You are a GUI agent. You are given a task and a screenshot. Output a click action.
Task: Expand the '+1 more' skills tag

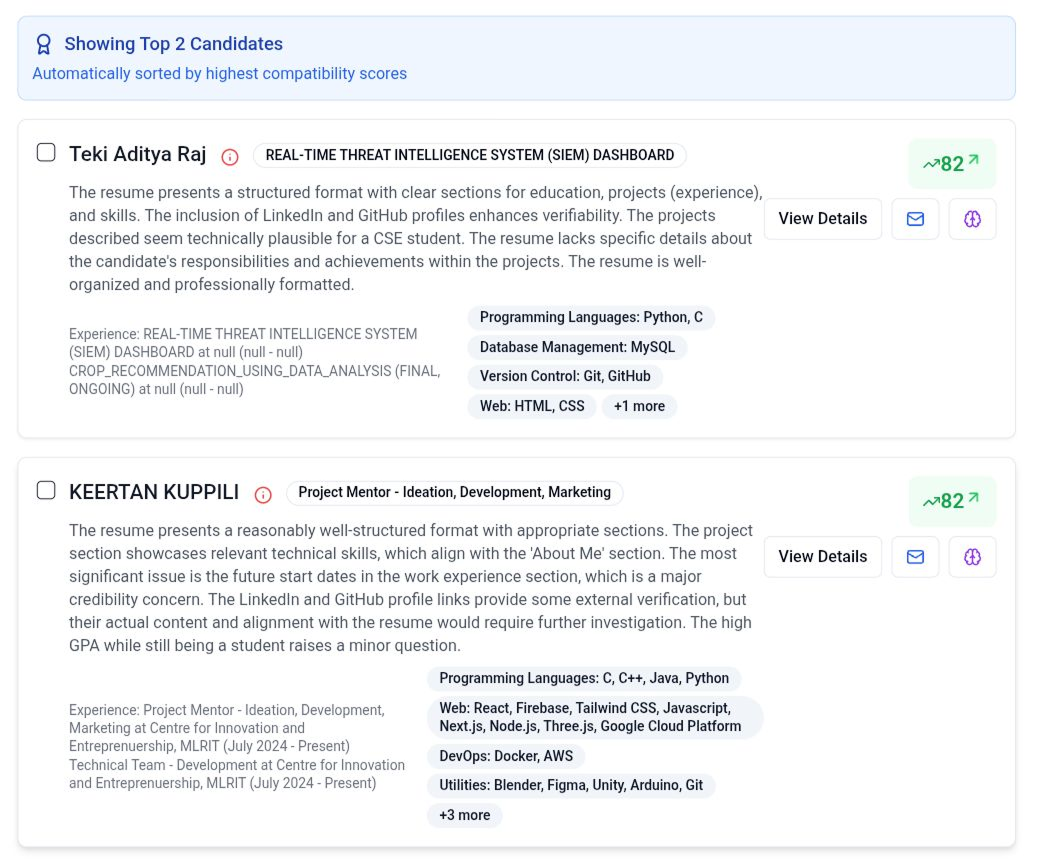point(639,406)
